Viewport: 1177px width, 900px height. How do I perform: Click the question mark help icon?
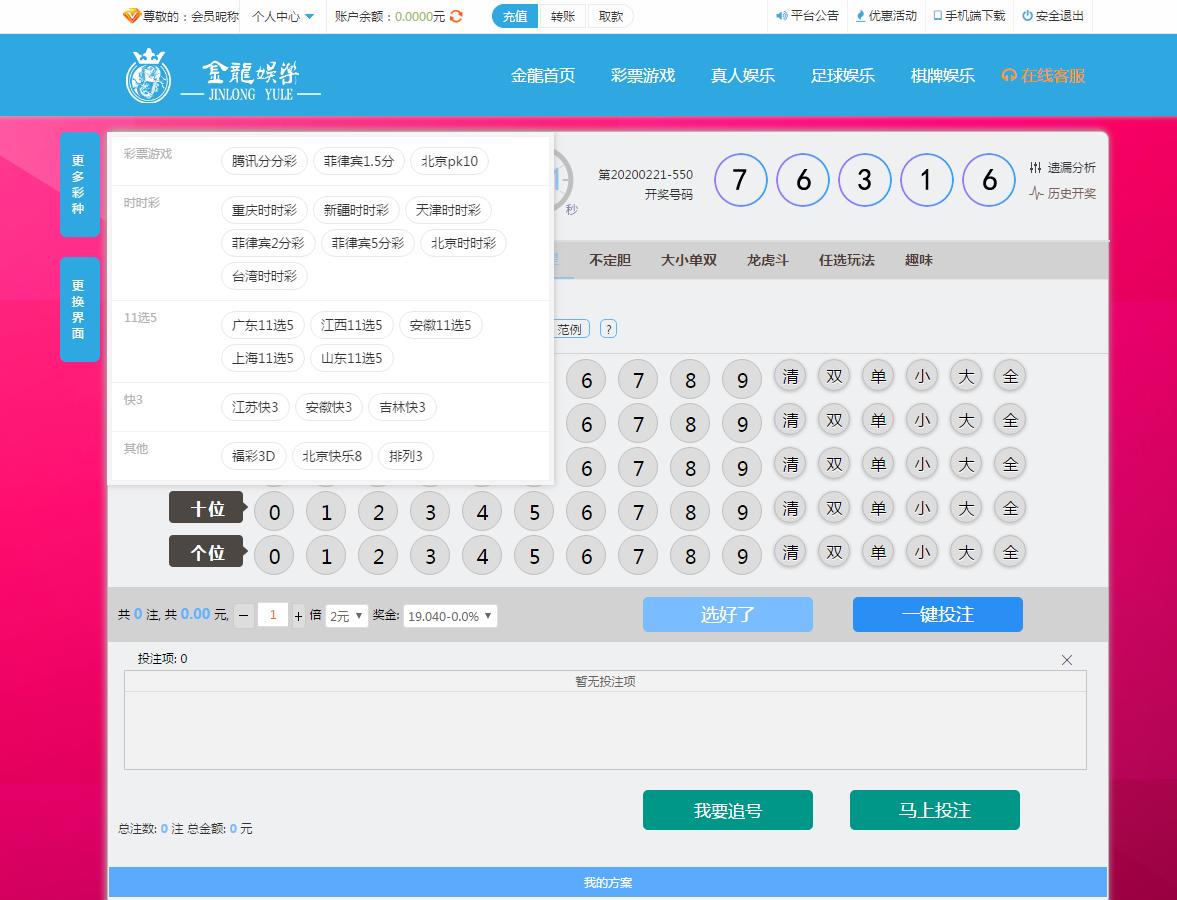coord(608,329)
